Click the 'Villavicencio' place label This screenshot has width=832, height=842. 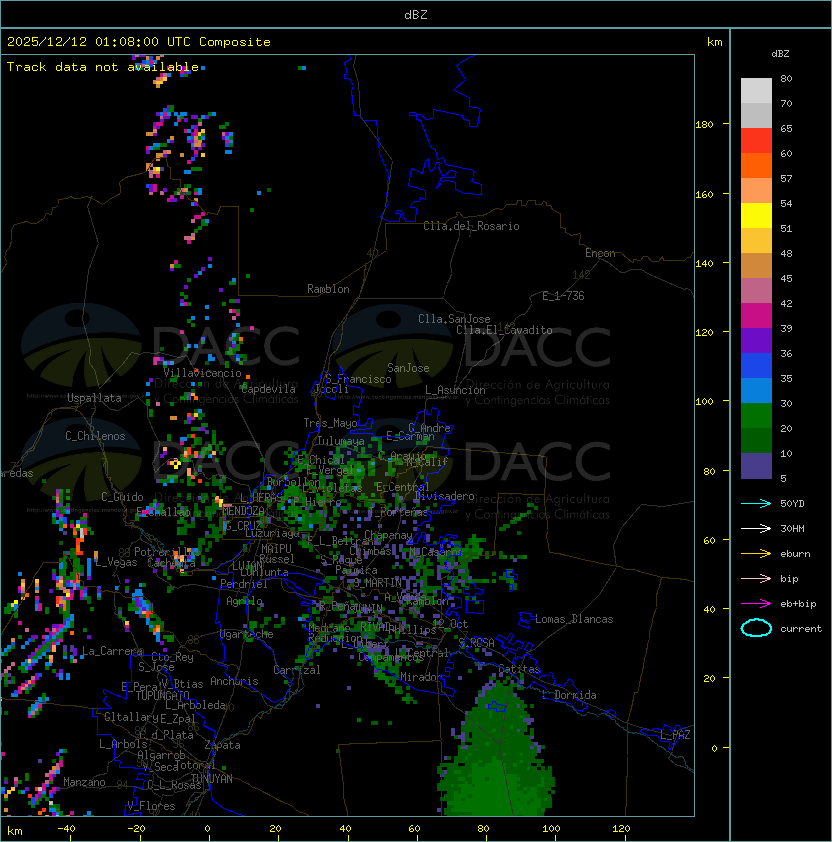point(202,373)
